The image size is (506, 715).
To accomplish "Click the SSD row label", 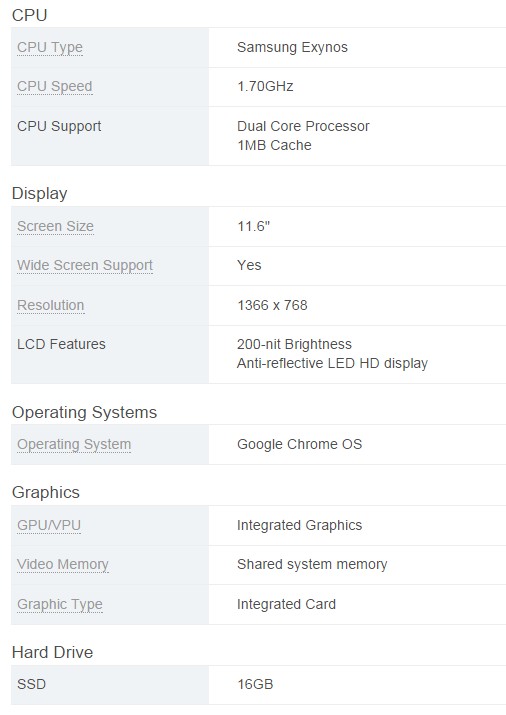I will pos(31,684).
